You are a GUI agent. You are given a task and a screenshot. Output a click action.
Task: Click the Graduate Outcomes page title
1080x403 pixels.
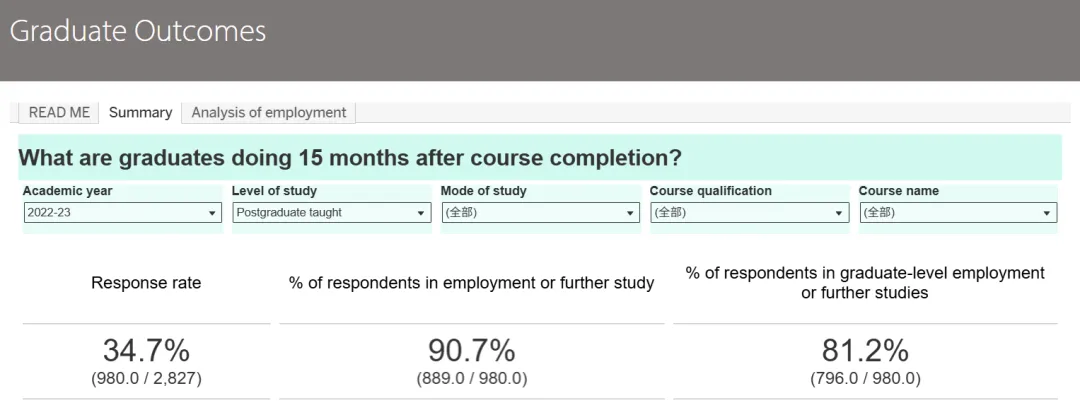tap(138, 31)
